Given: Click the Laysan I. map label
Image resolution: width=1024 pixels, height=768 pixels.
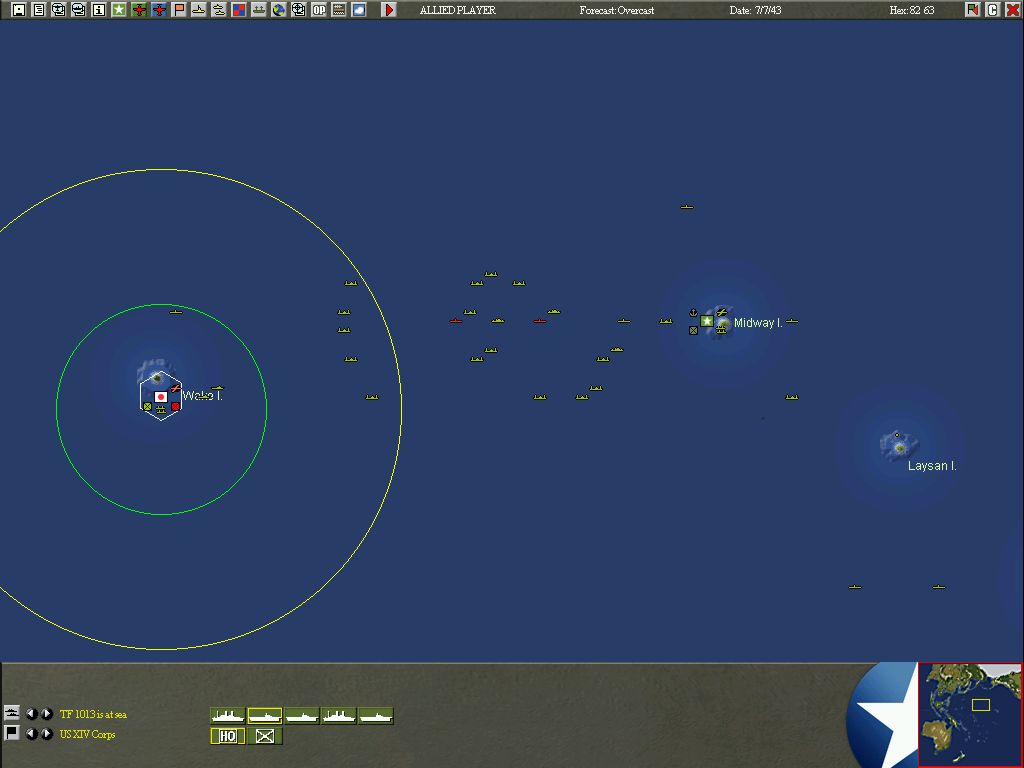Looking at the screenshot, I should click(x=932, y=466).
